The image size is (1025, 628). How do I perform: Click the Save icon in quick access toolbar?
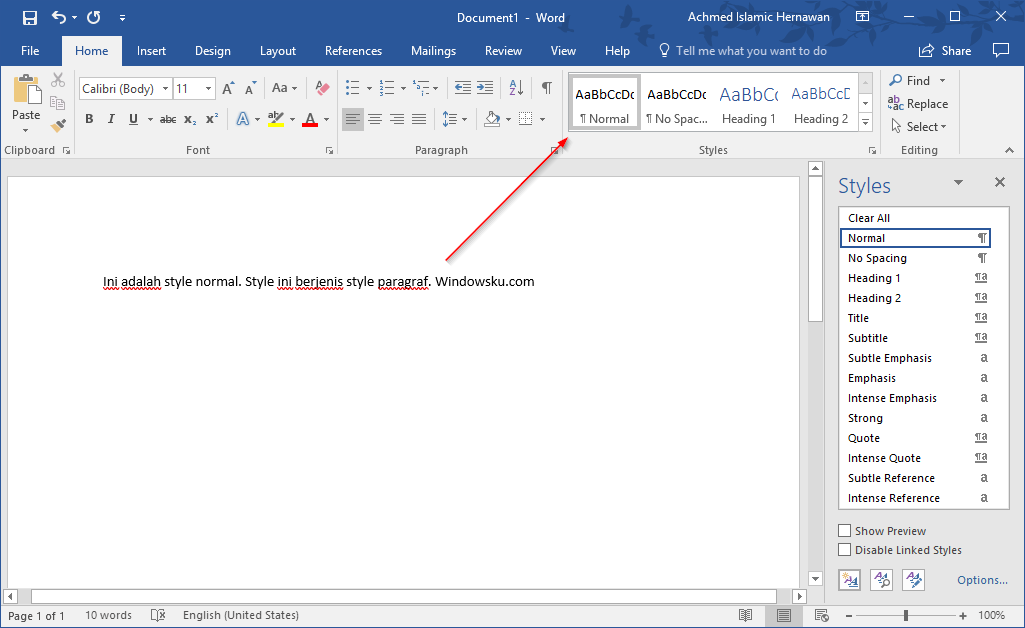(29, 18)
